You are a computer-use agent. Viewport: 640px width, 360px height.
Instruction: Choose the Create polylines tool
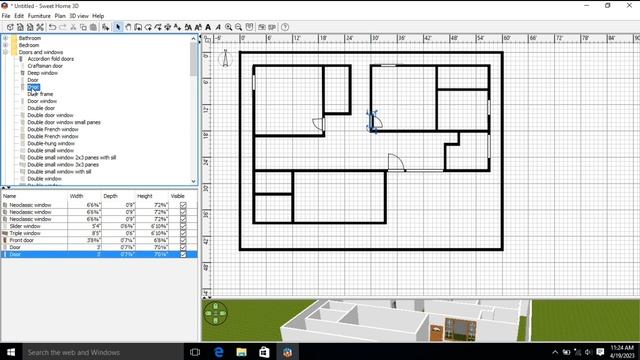coord(158,27)
